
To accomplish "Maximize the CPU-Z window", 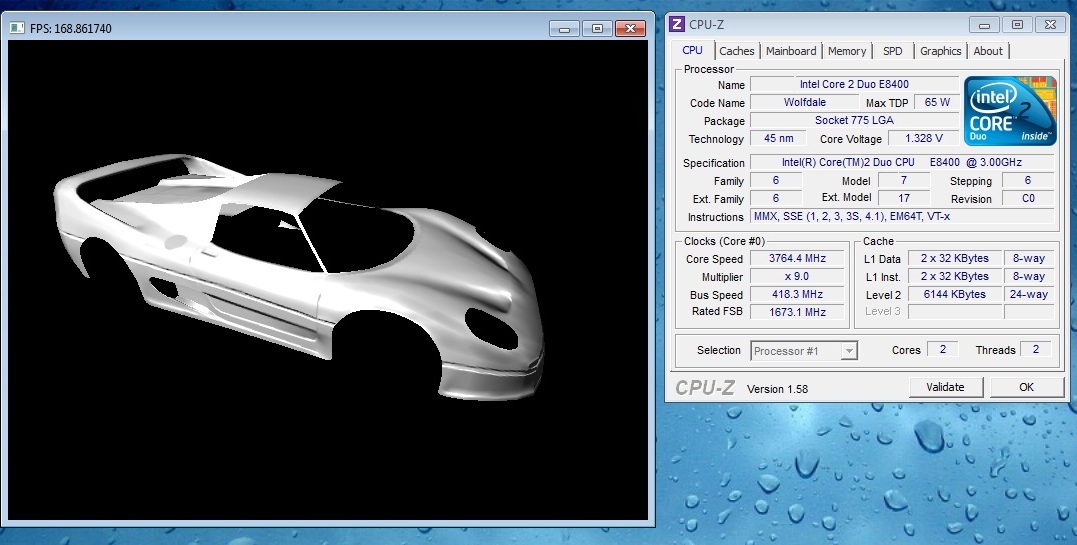I will [1017, 24].
